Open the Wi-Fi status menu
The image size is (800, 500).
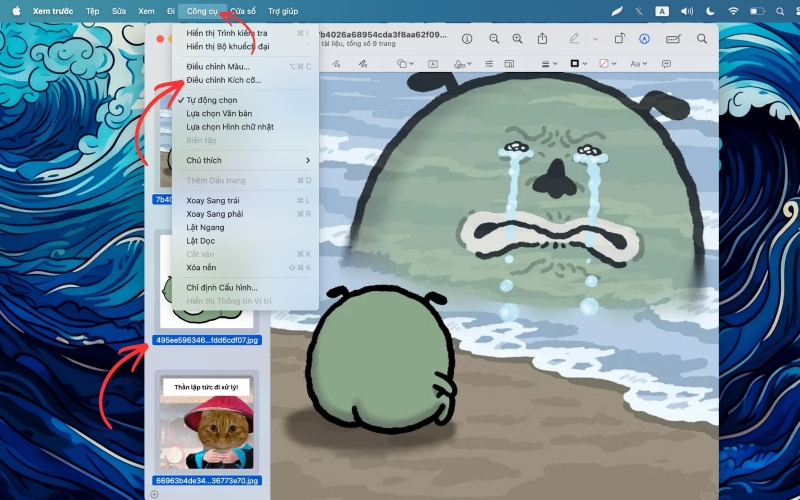(x=733, y=11)
